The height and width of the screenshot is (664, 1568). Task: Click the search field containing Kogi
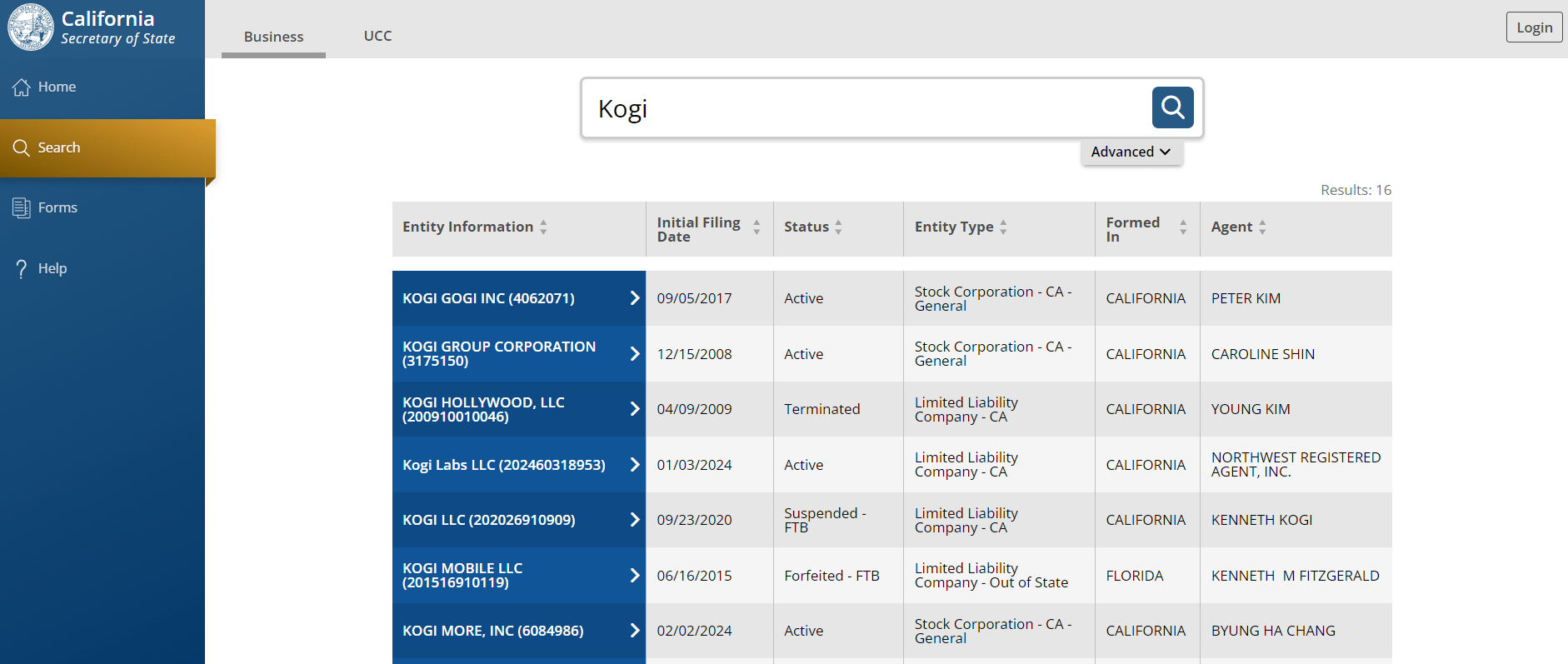coord(866,108)
